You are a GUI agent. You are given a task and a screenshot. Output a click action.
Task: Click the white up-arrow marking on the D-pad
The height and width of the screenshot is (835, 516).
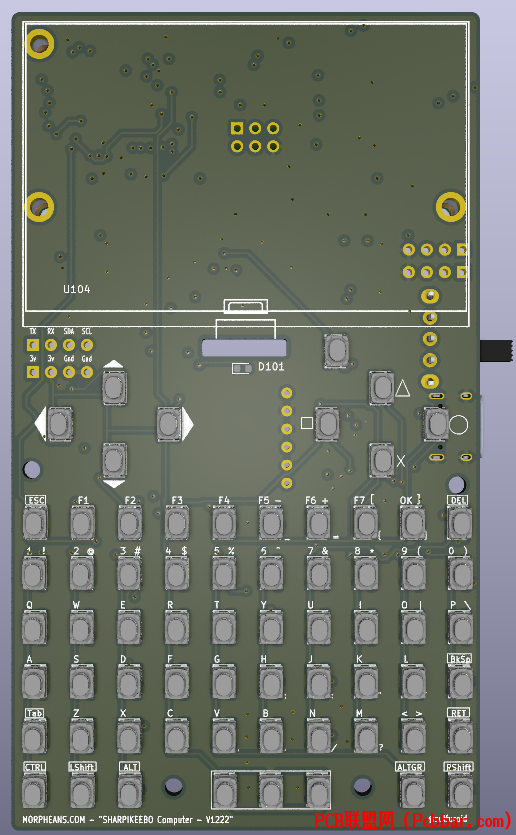113,364
